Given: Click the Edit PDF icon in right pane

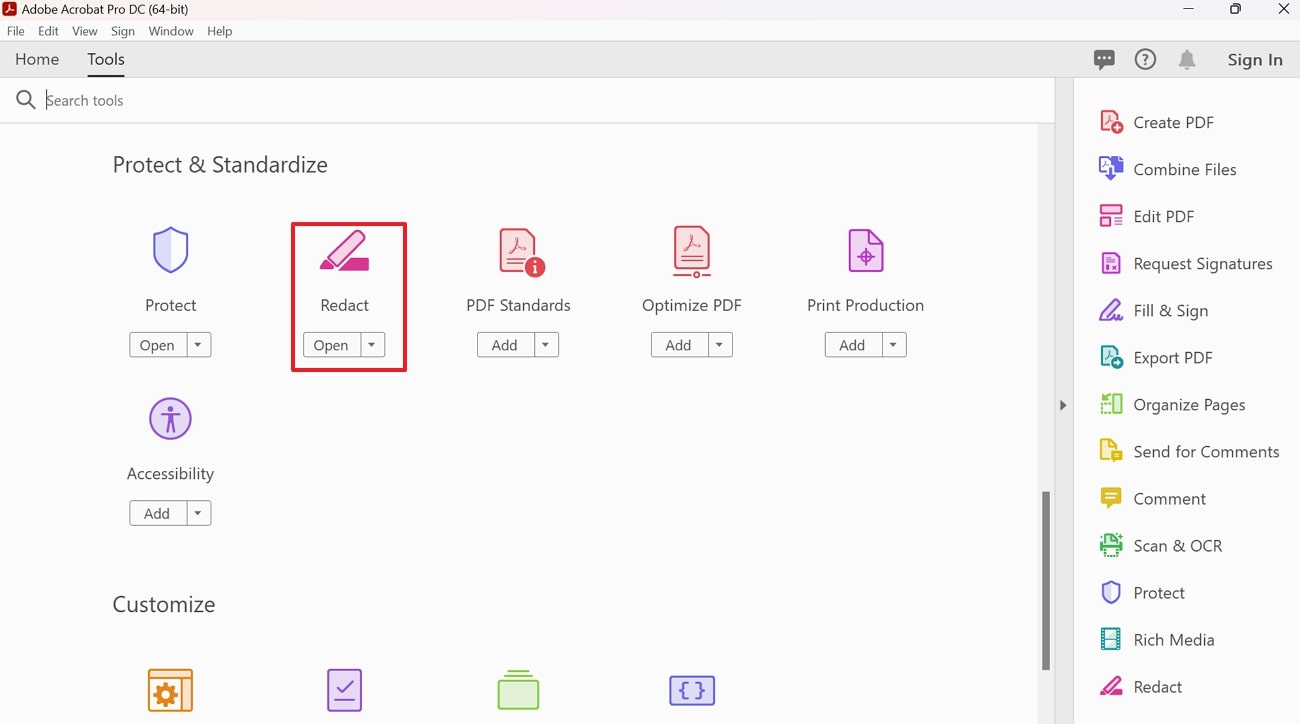Looking at the screenshot, I should click(1111, 216).
